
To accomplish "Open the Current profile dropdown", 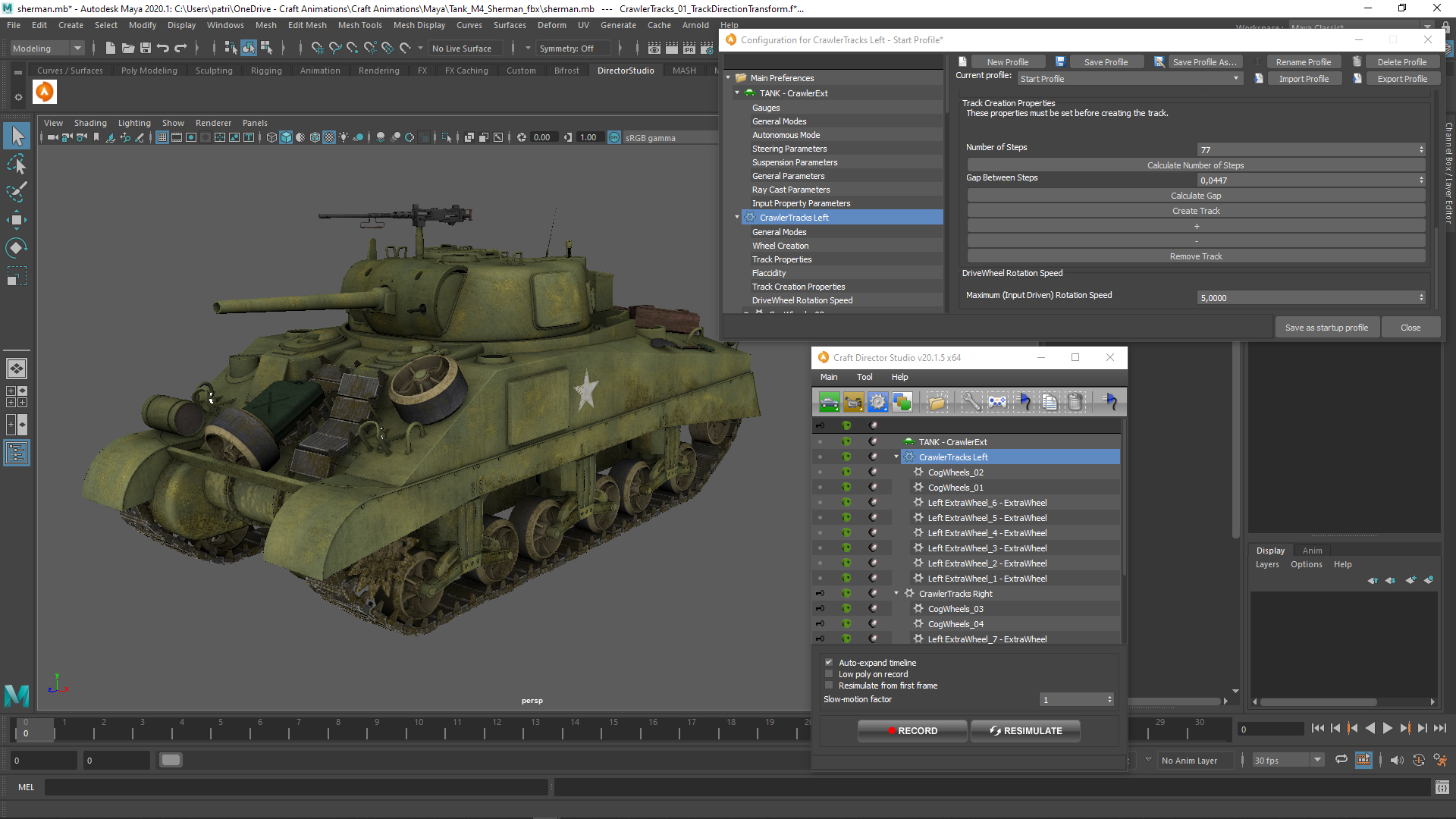I will (x=1128, y=79).
